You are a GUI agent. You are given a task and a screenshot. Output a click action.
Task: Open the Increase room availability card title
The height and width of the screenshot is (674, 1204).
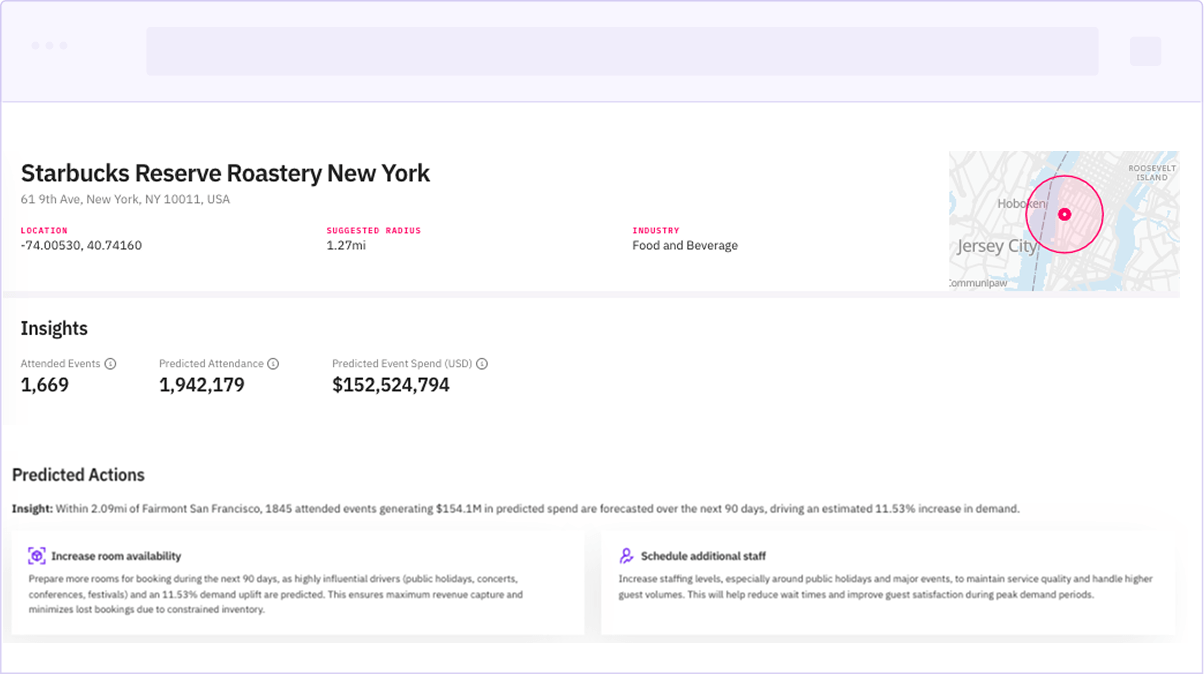click(116, 556)
